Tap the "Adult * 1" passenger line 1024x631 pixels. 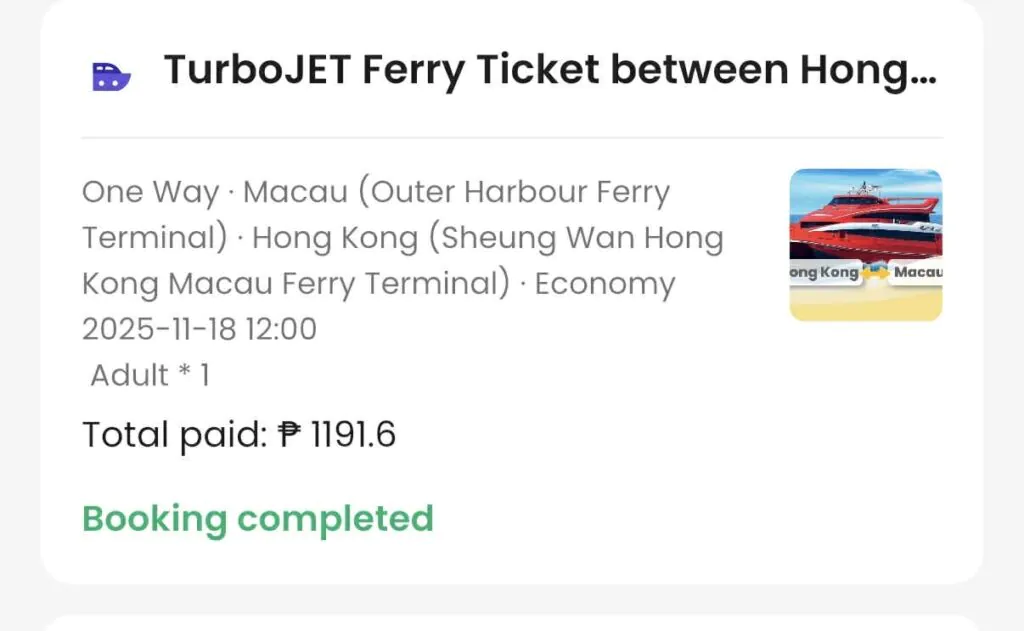(150, 375)
